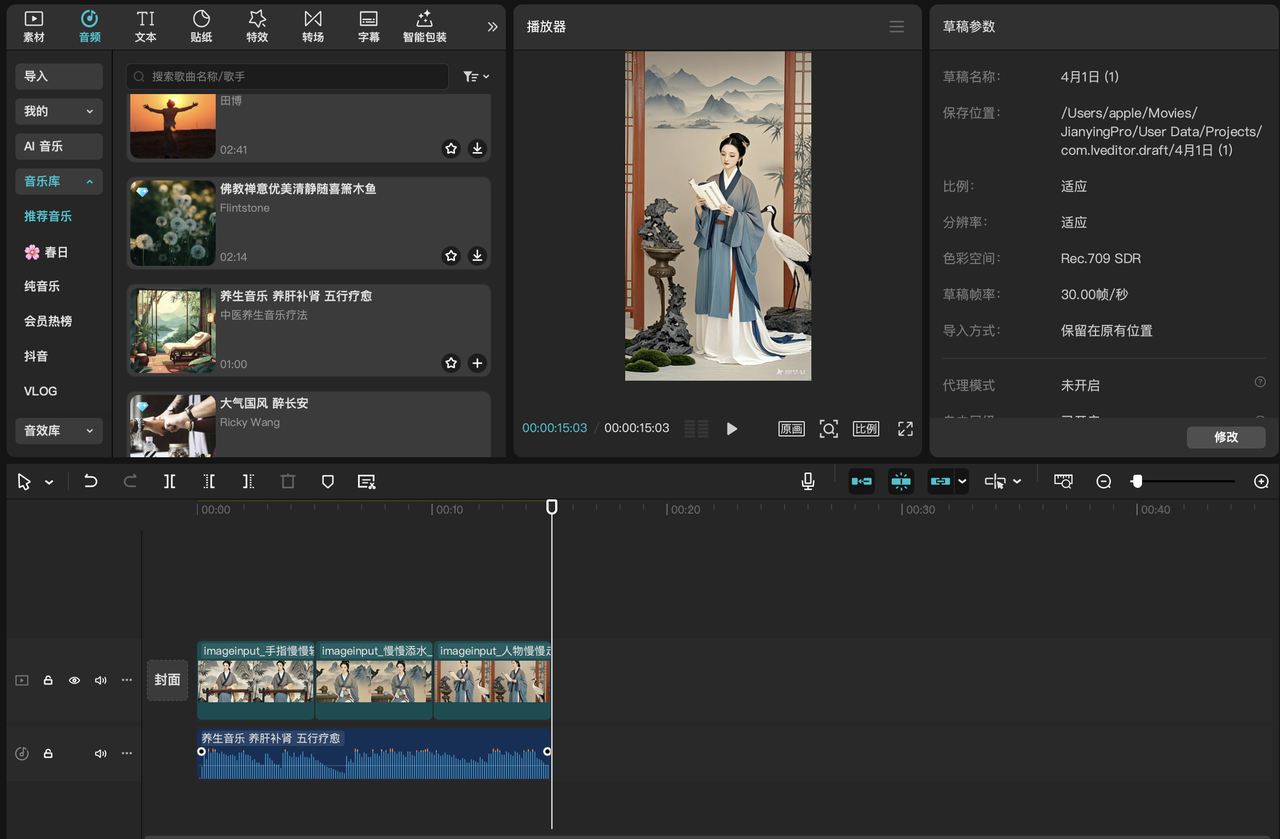This screenshot has width=1280, height=839.
Task: Collapse the 音乐库 music library section
Action: pos(59,181)
